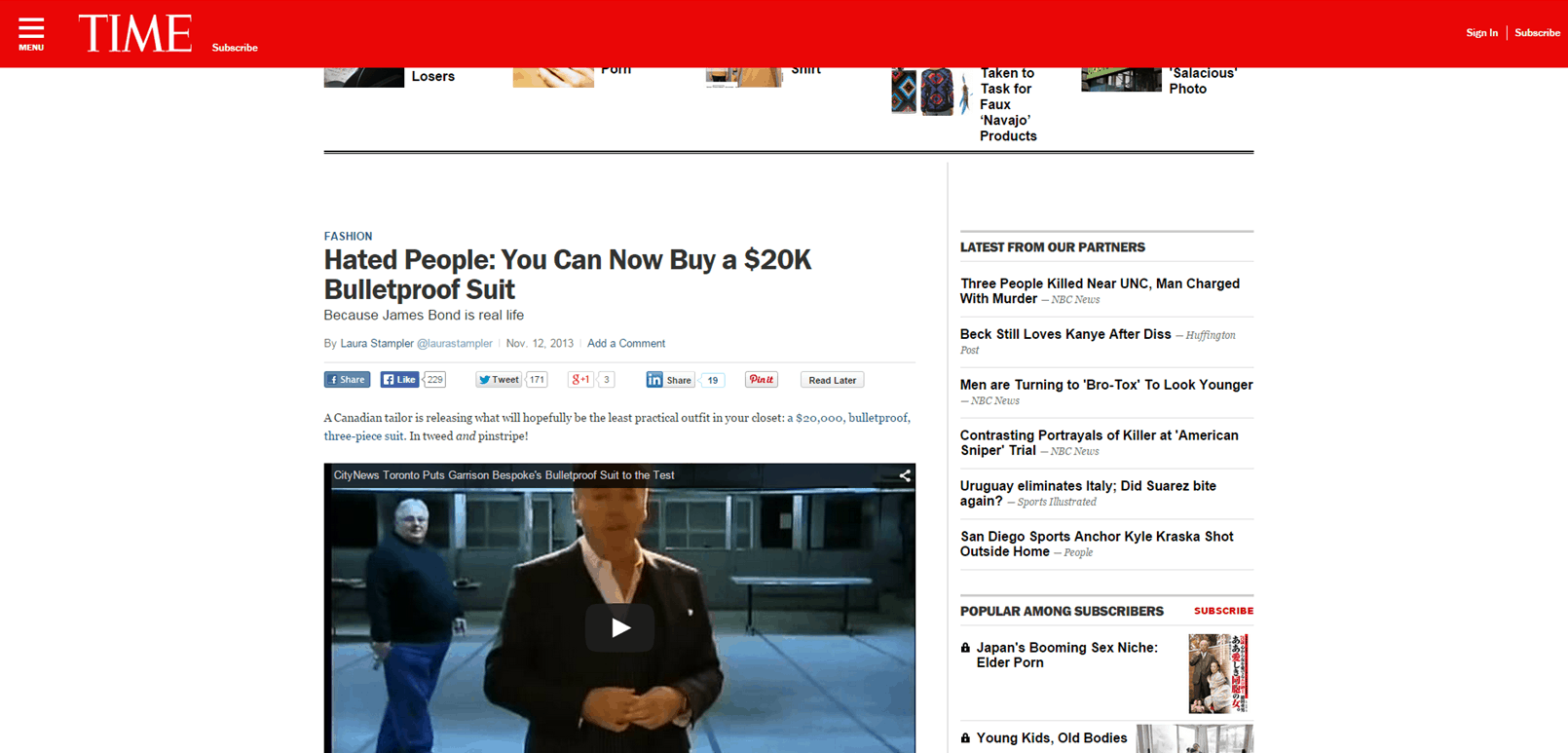Open American Sniper Trial portrayals story
1568x753 pixels.
1099,443
